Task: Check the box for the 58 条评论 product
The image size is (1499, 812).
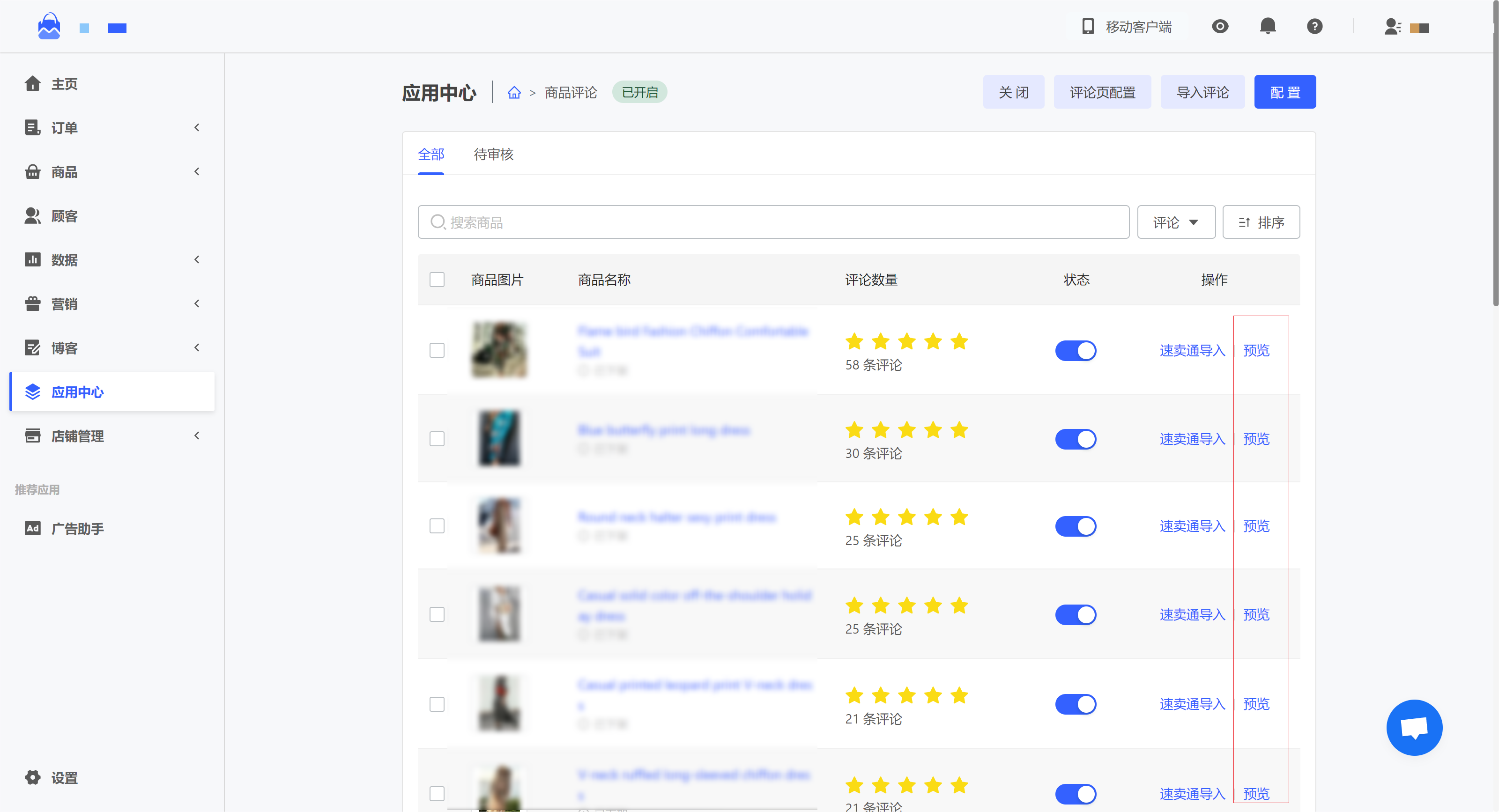Action: click(x=437, y=350)
